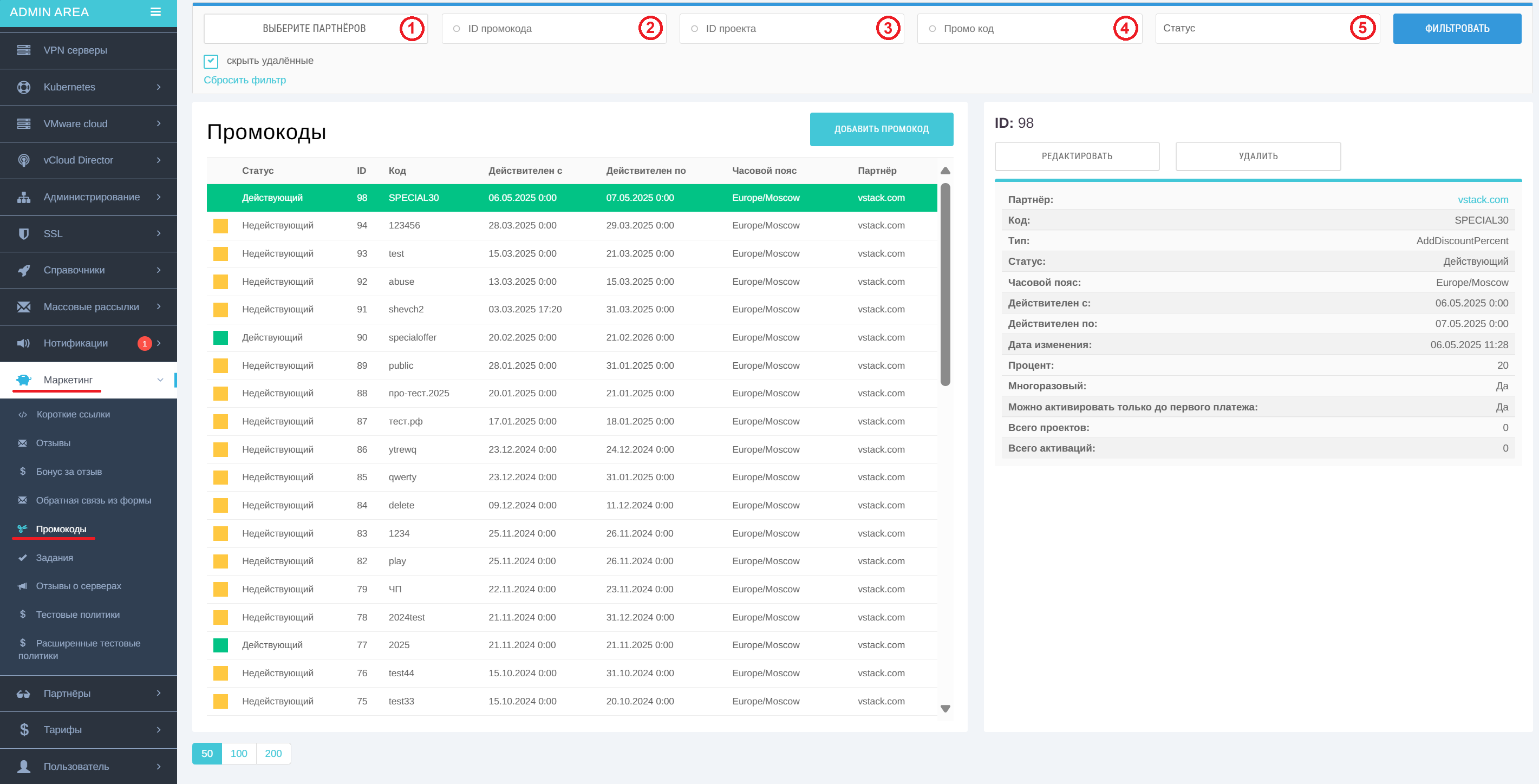Click the Нотификации speaker icon
This screenshot has width=1539, height=784.
tap(24, 344)
